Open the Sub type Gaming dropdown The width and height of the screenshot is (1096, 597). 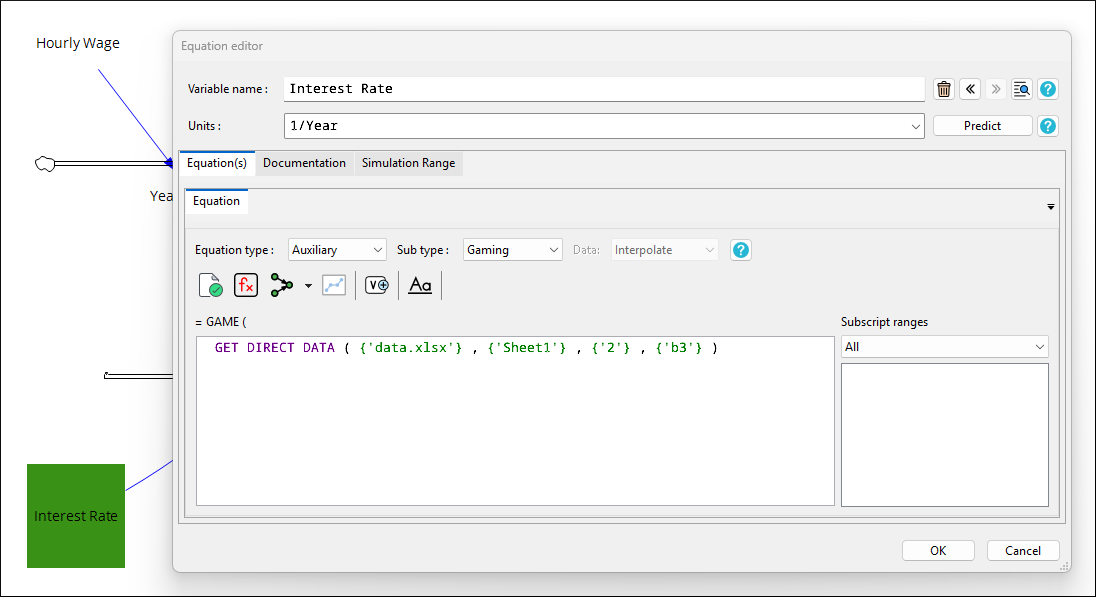point(512,249)
